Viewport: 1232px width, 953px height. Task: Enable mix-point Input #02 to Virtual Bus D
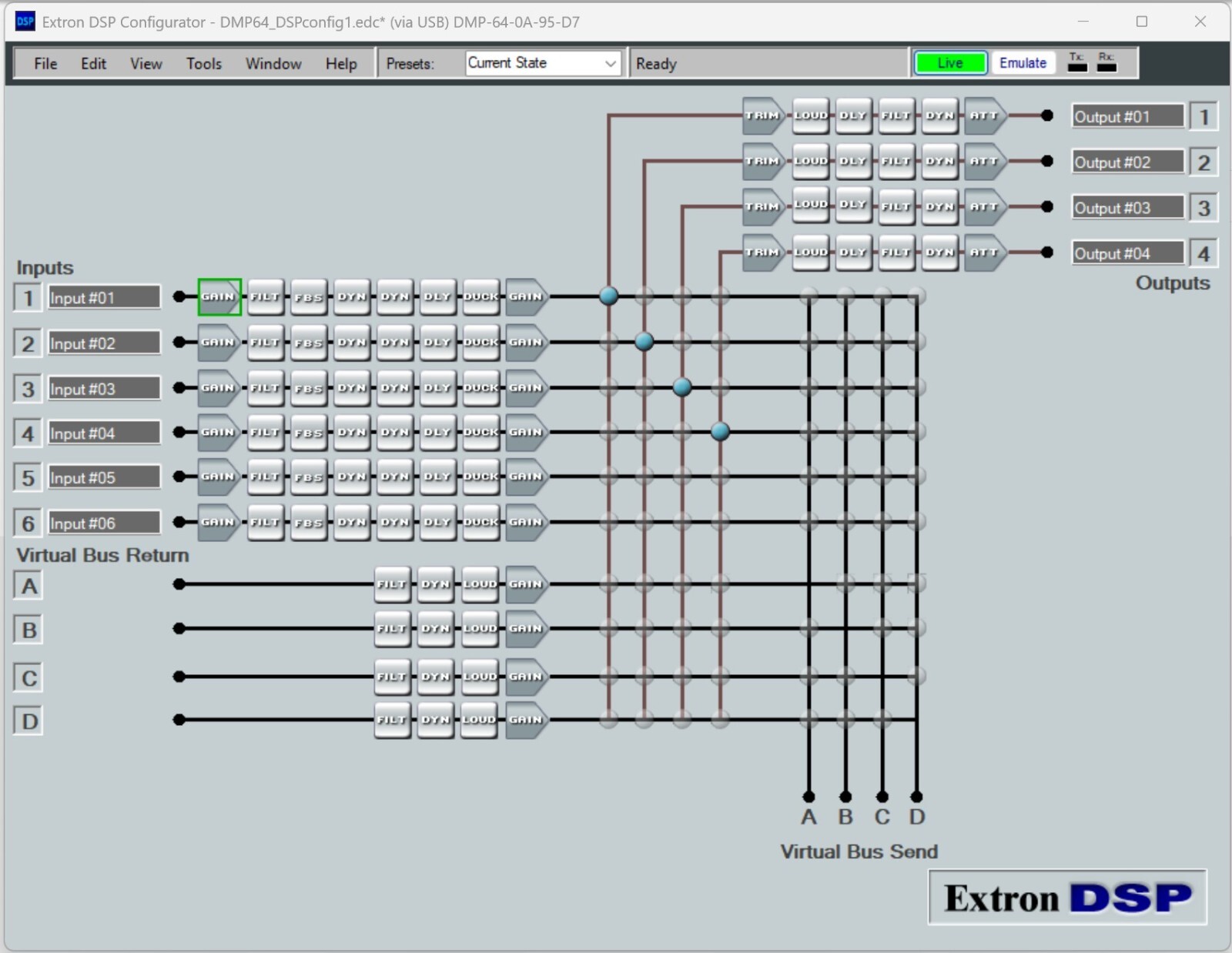(x=916, y=341)
